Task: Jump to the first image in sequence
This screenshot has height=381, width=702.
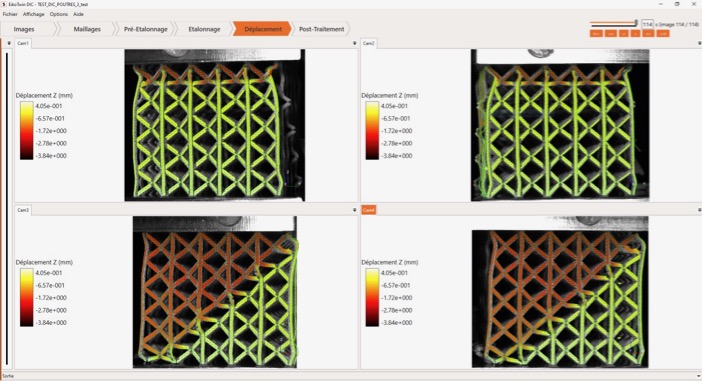Action: tap(596, 34)
